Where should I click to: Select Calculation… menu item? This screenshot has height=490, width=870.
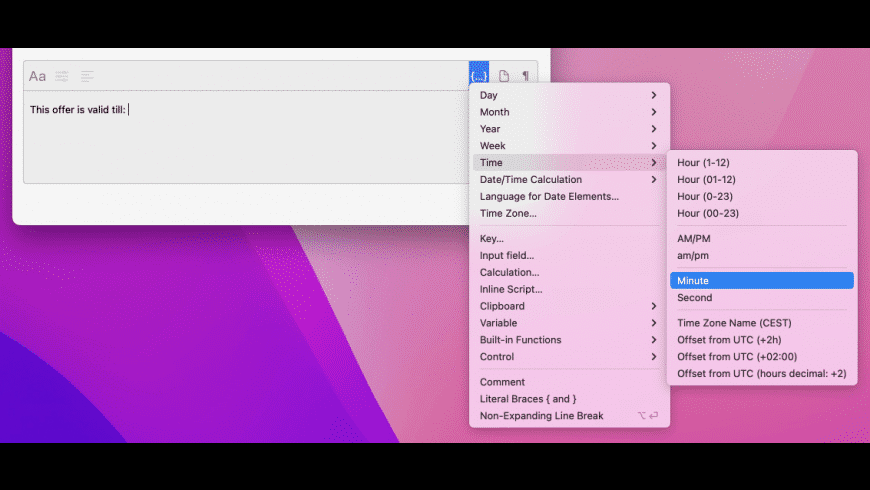(569, 272)
